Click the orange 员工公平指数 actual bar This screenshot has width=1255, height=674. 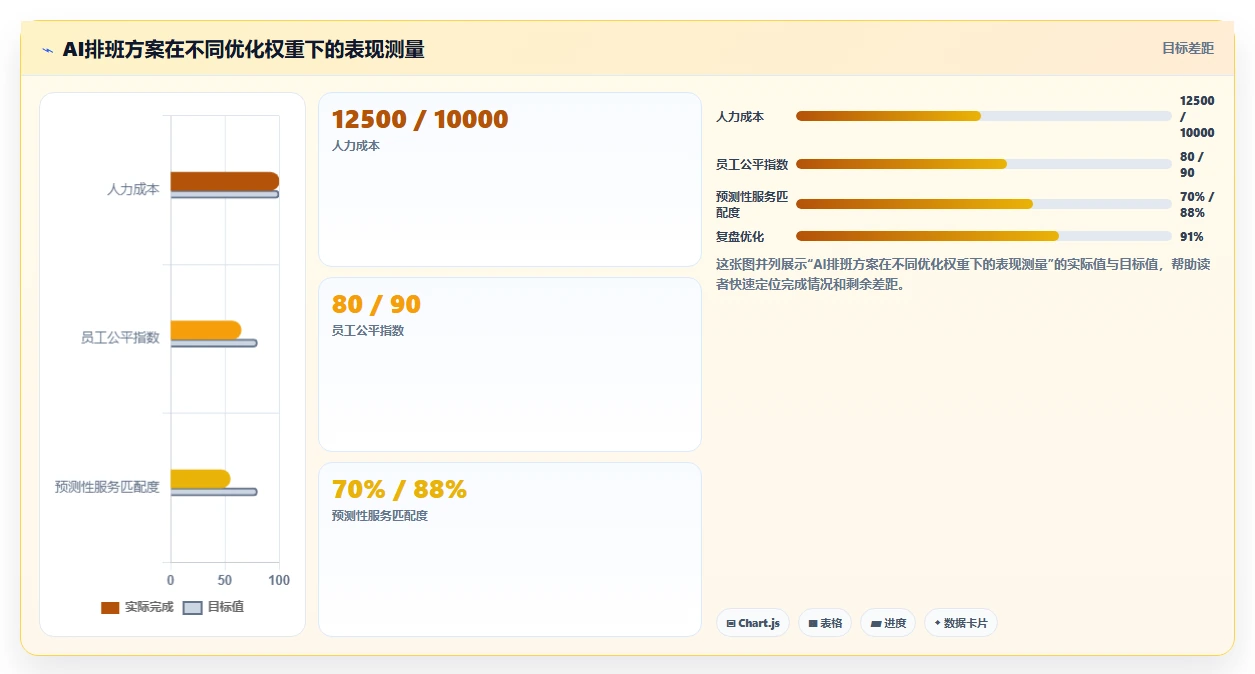206,330
